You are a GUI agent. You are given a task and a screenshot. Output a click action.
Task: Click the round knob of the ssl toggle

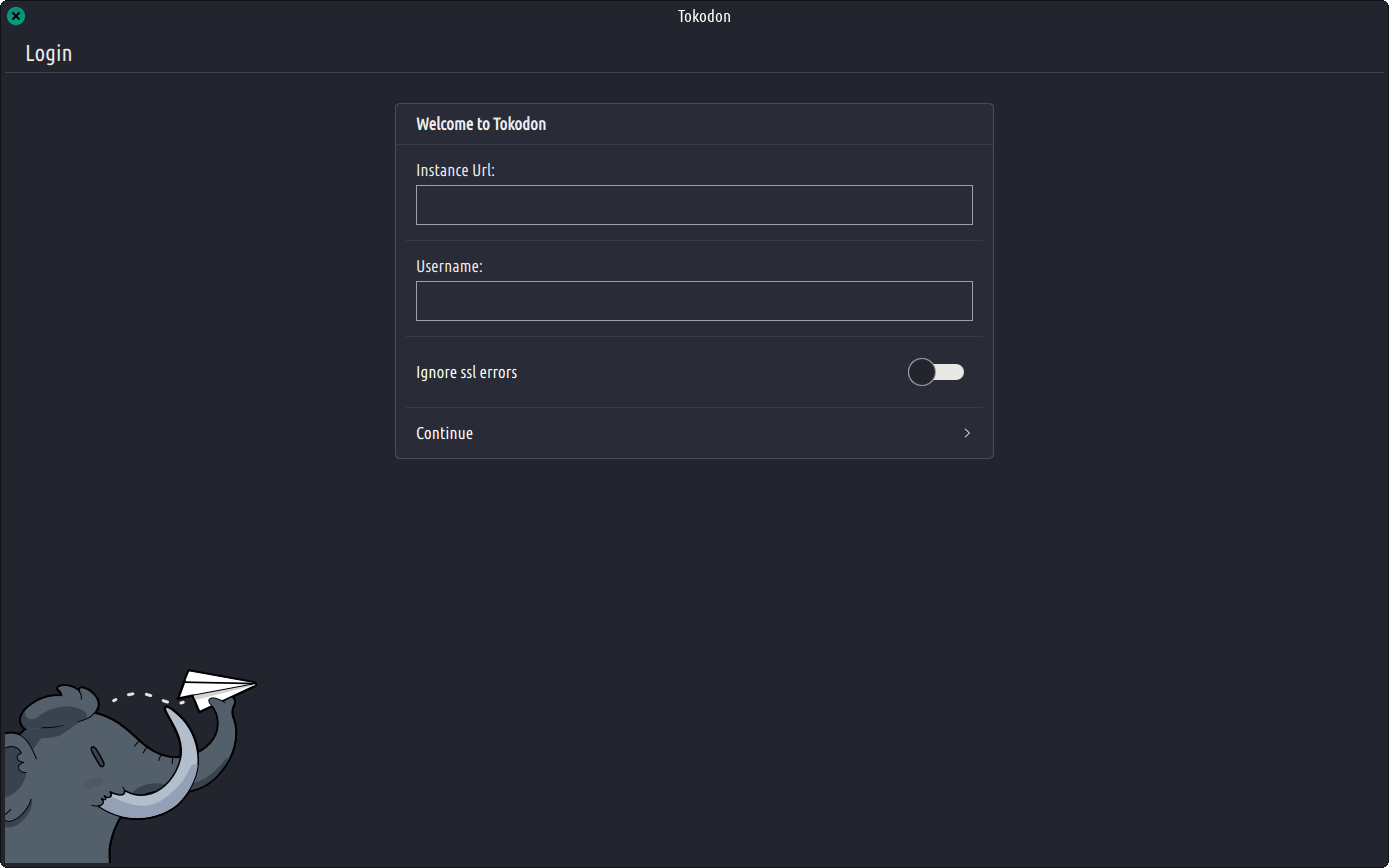click(922, 372)
